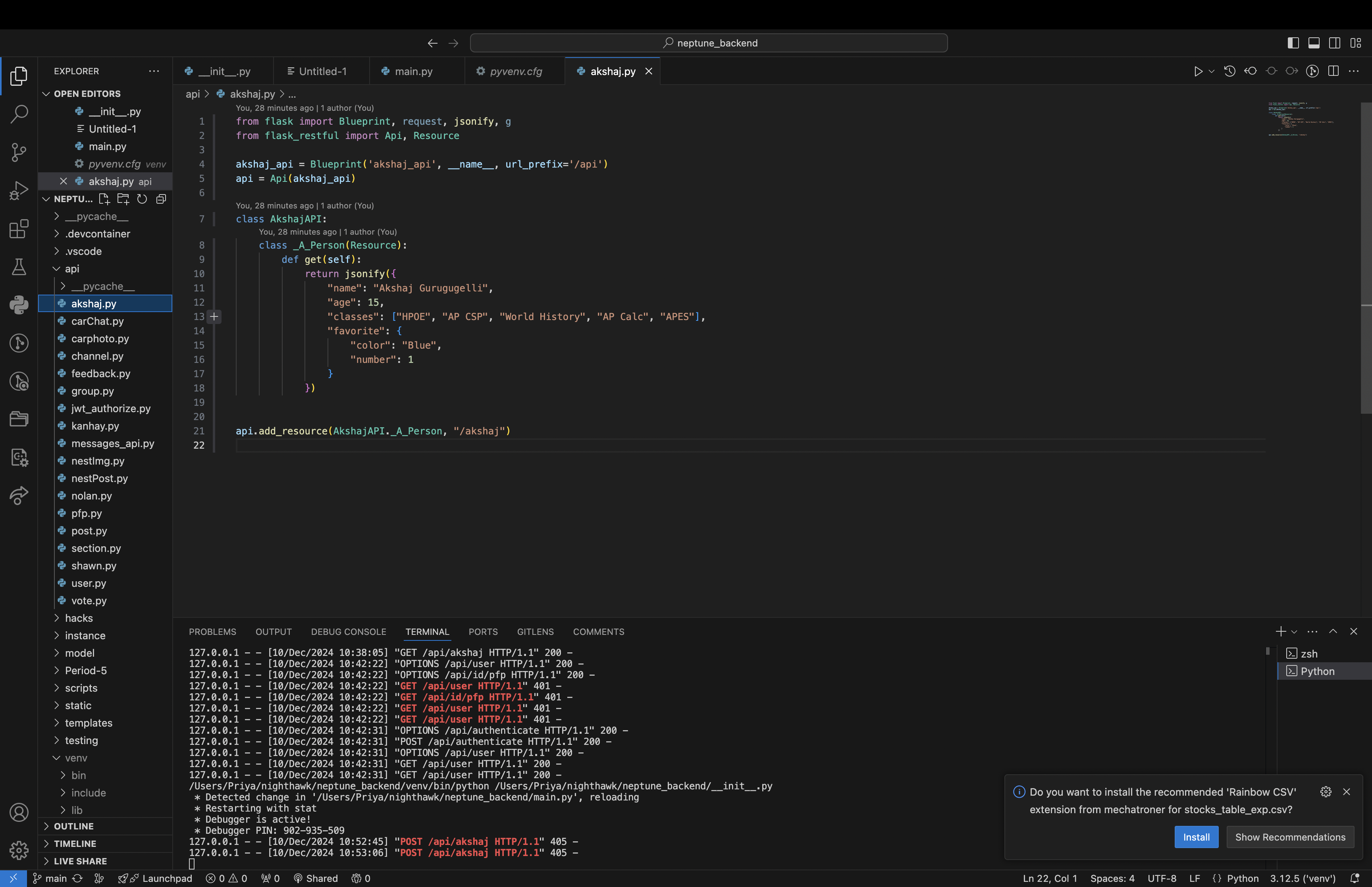Close the akshaj.py editor tab

tap(649, 71)
